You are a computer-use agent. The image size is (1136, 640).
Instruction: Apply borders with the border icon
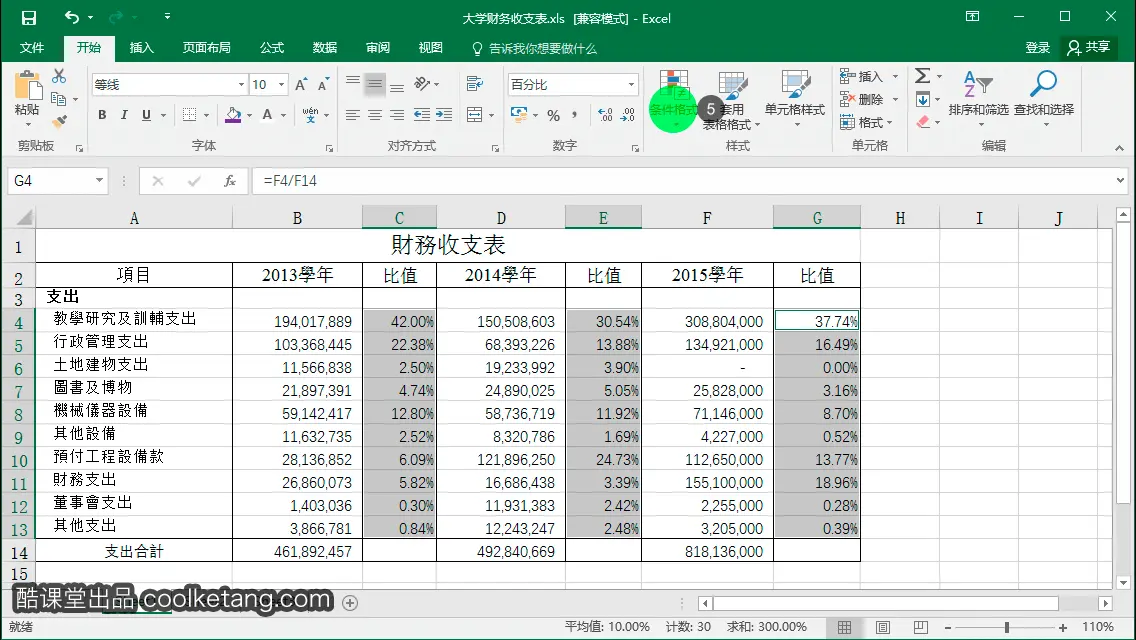190,115
